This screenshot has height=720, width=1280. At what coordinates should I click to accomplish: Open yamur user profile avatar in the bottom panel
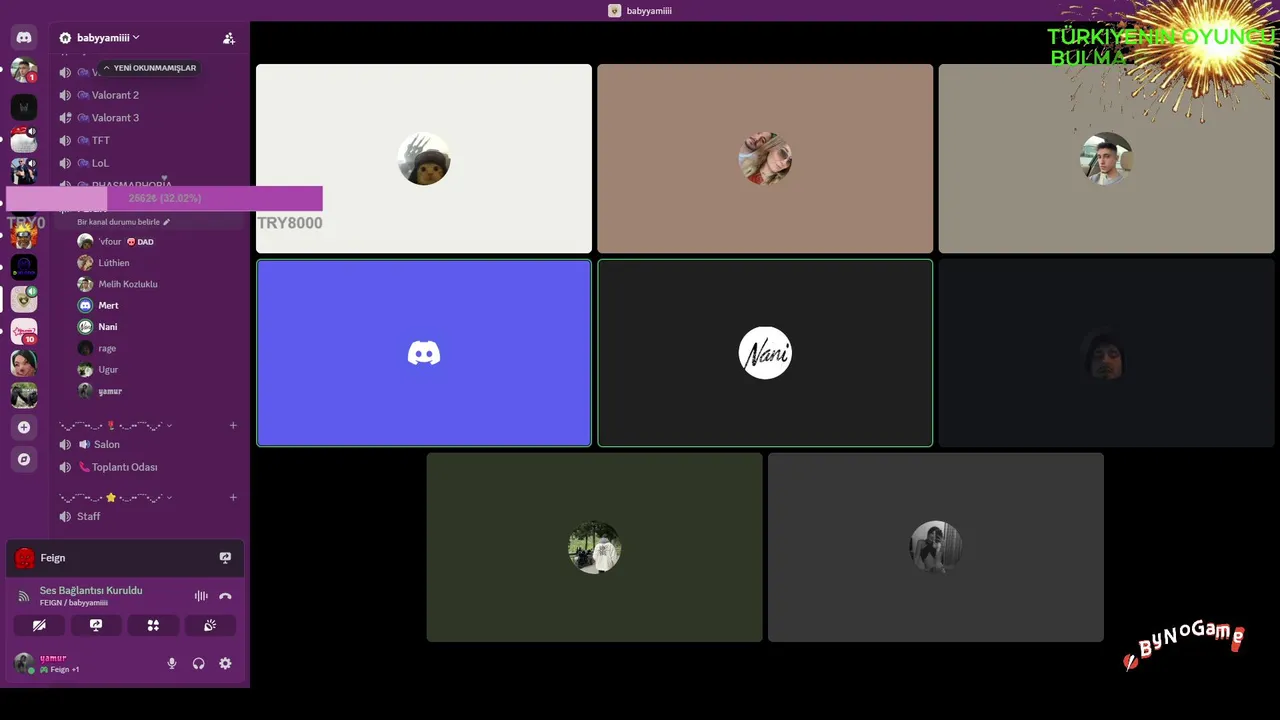click(x=23, y=663)
